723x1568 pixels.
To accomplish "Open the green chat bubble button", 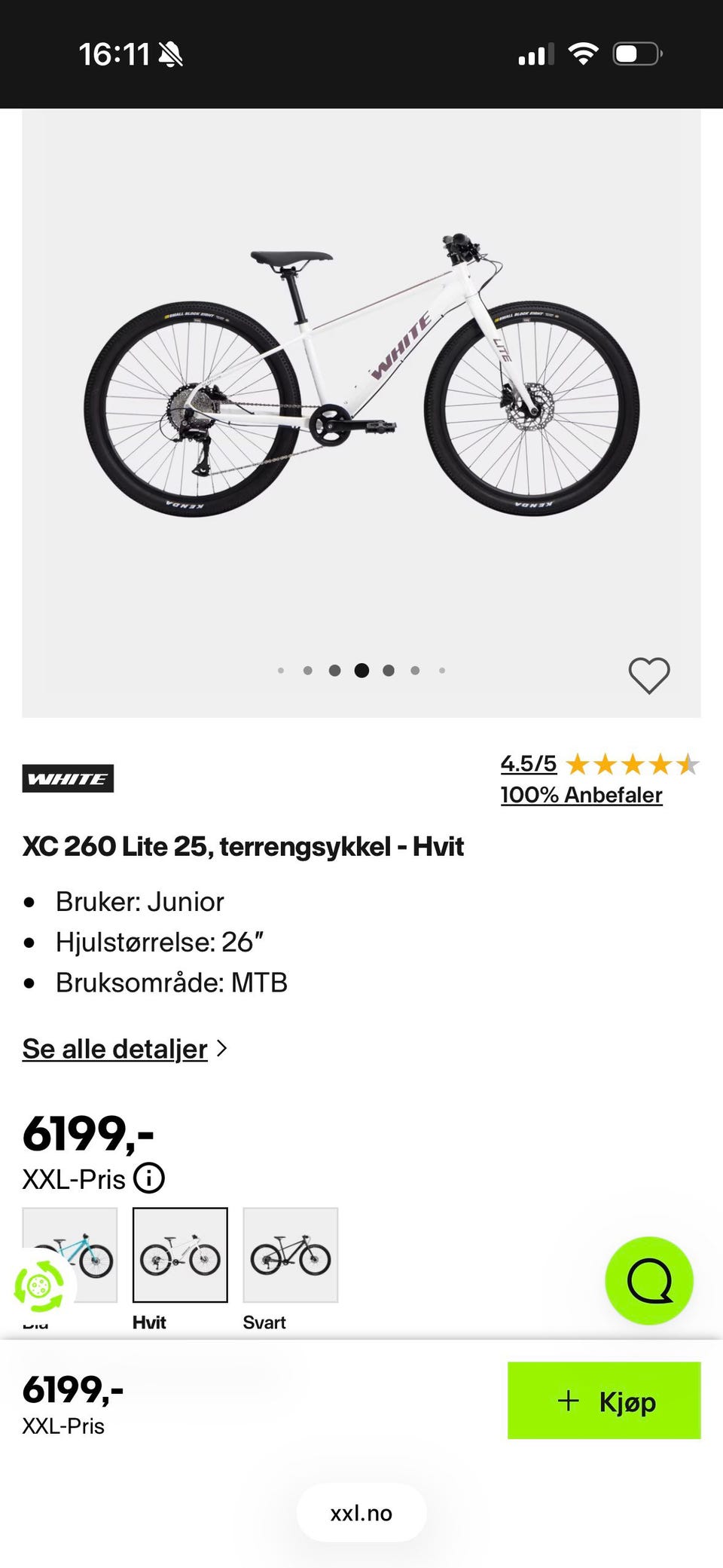I will tap(649, 1280).
